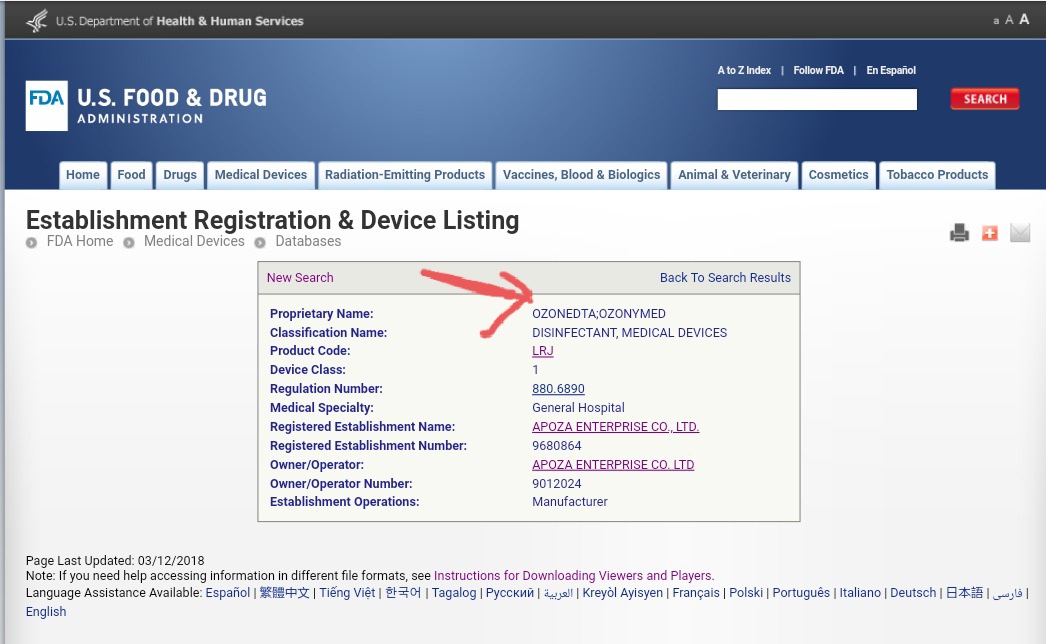
Task: Open the Cosmetics tab
Action: point(839,175)
